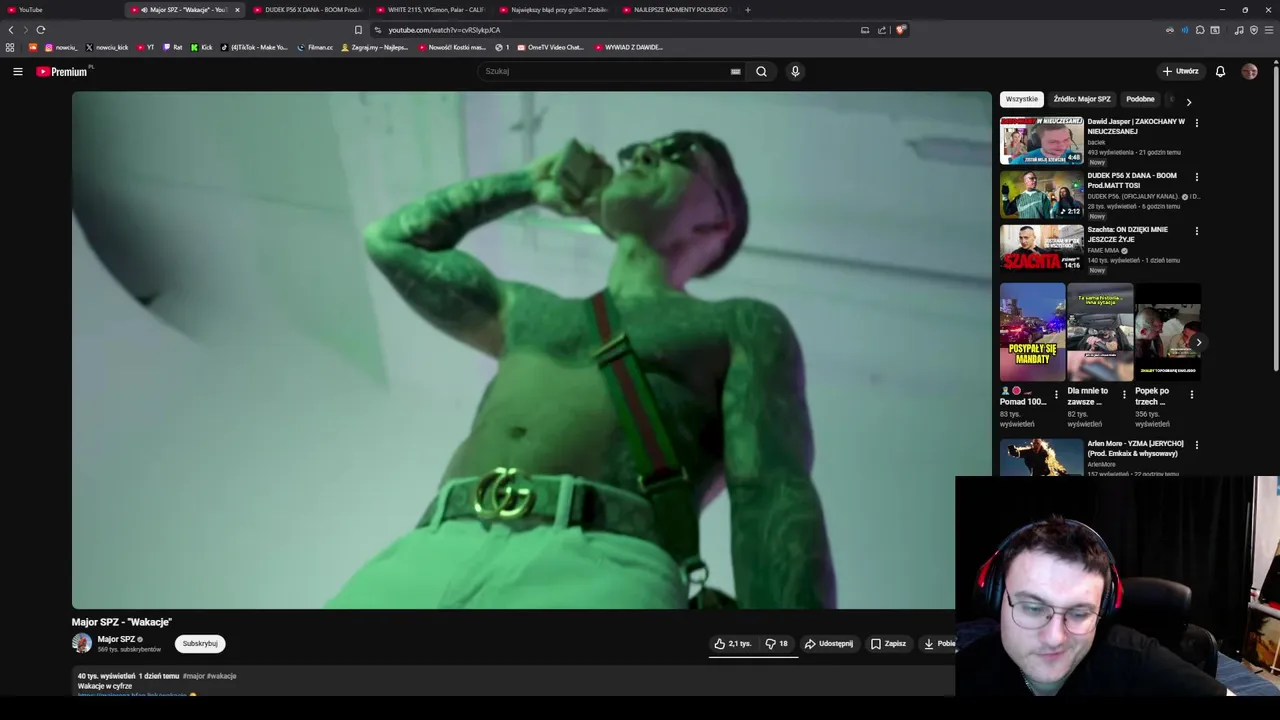Select the Wszystkie filter chip

pos(1022,99)
